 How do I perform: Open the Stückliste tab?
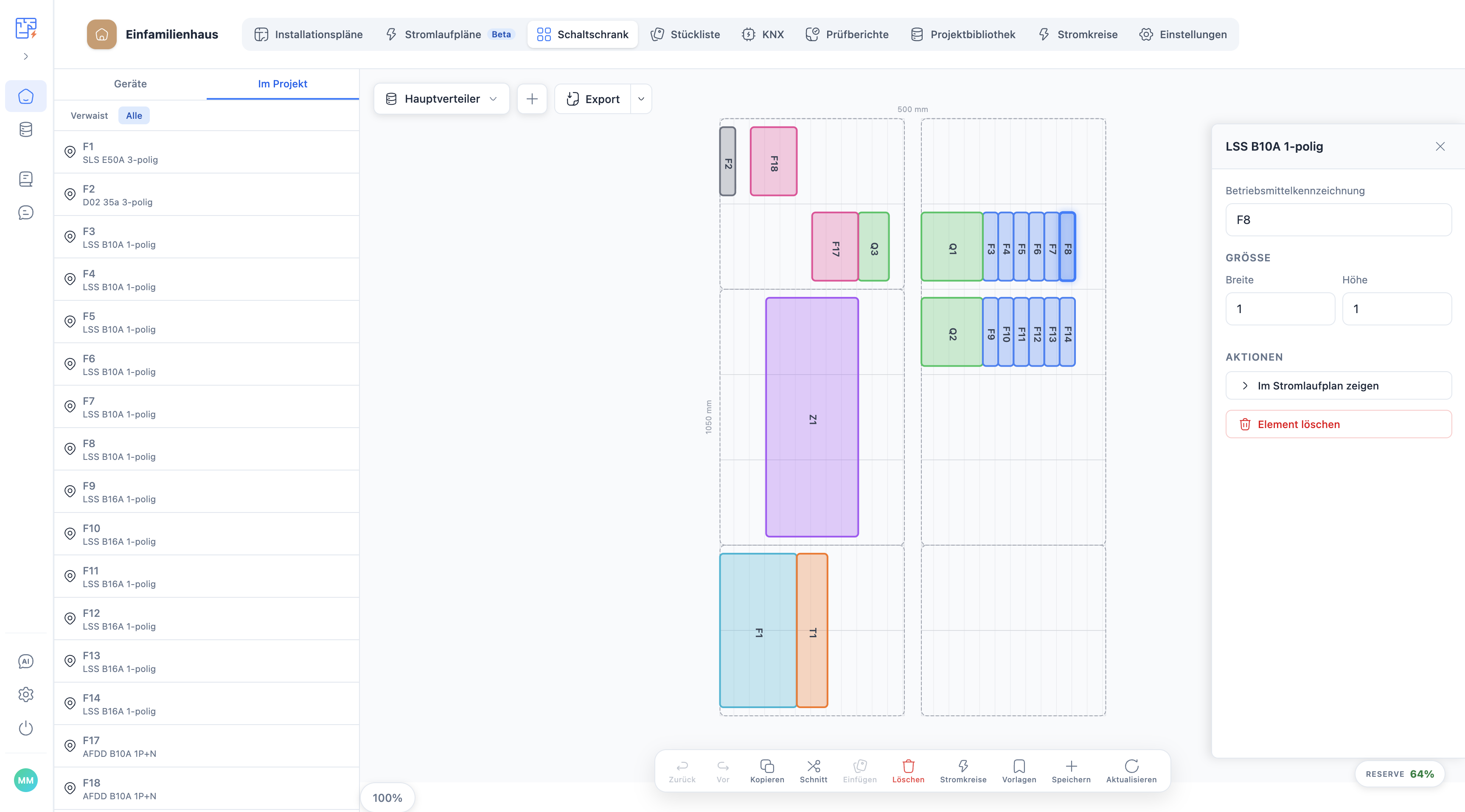685,34
